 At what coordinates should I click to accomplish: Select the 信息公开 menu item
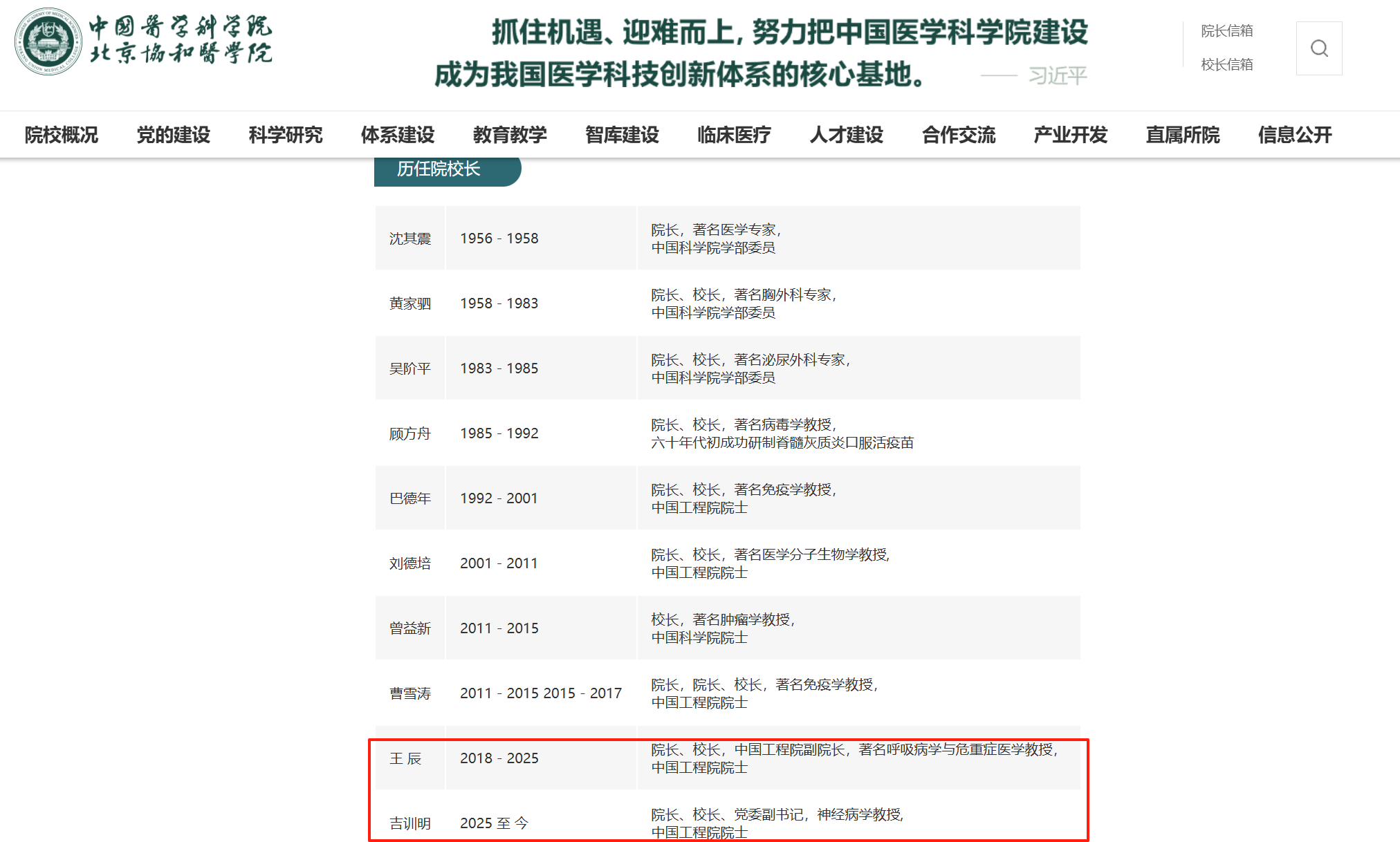(x=1295, y=135)
